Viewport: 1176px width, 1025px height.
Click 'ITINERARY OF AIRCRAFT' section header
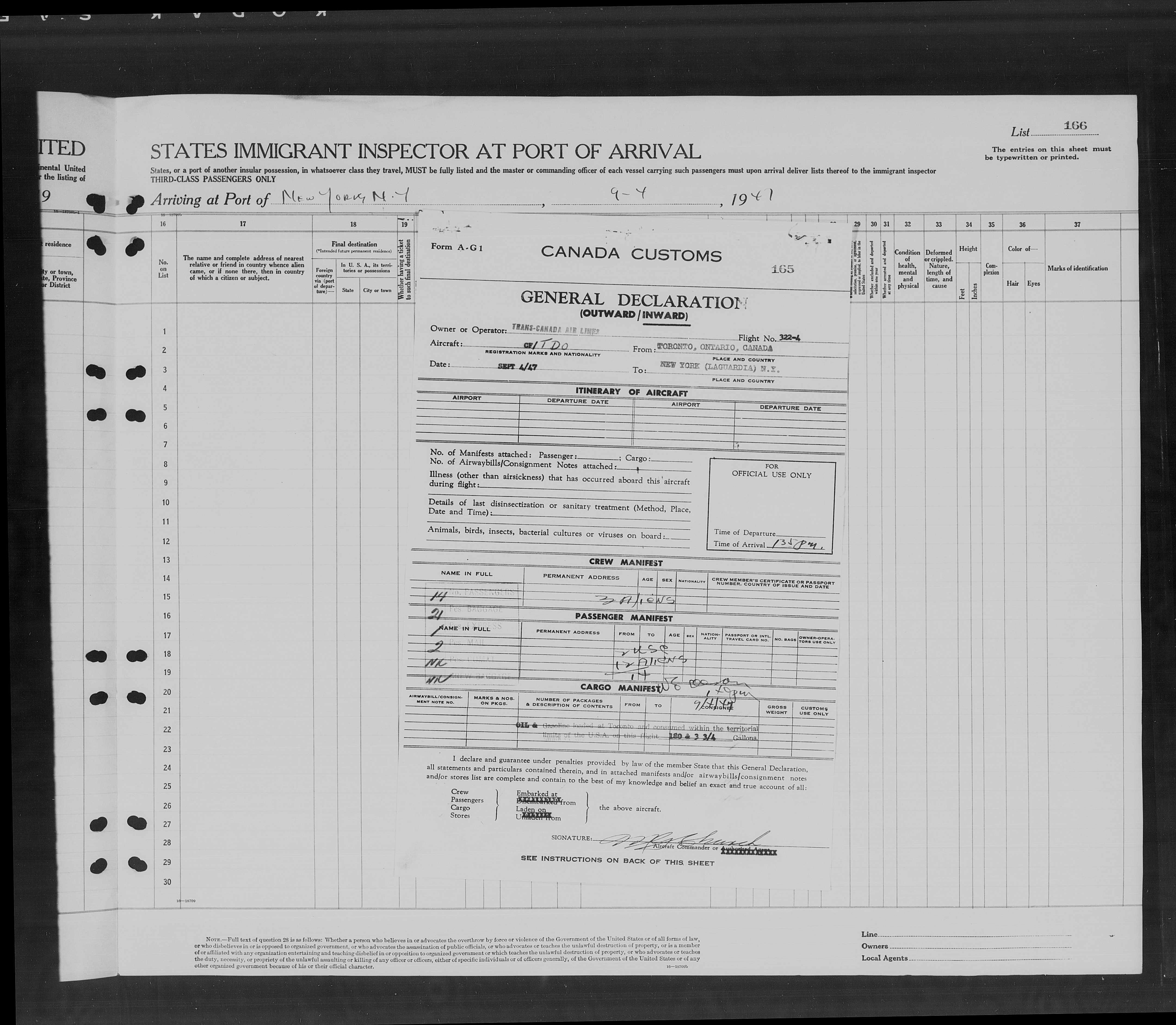(631, 392)
